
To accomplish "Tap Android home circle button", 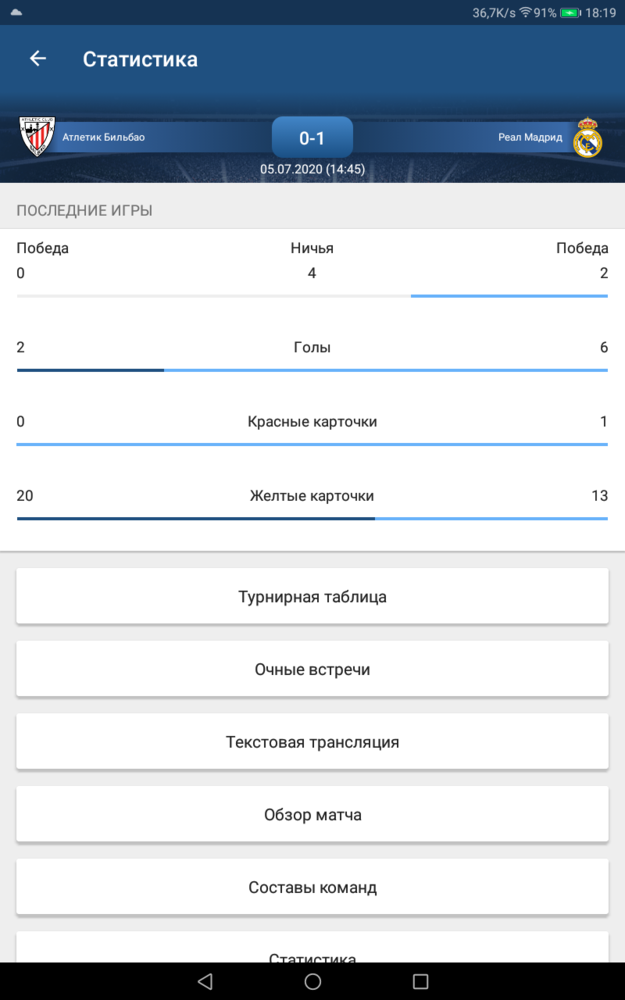I will coord(312,981).
